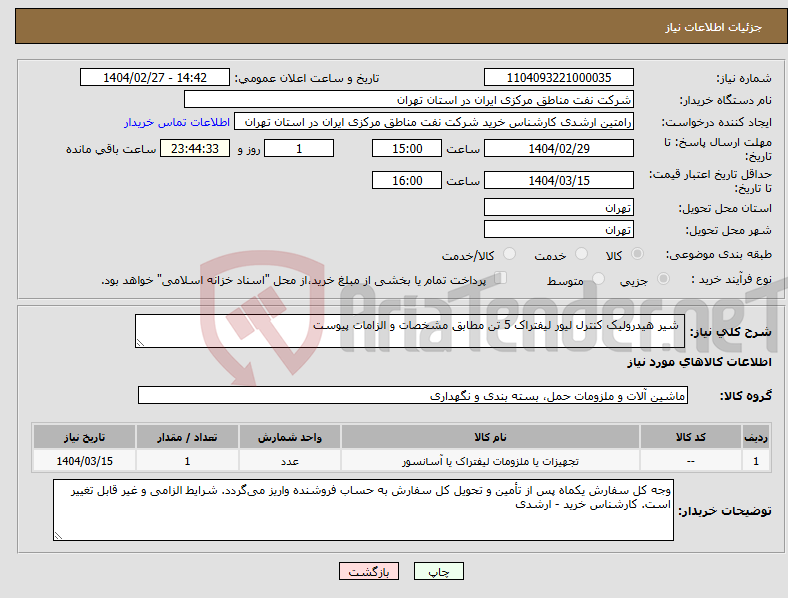The width and height of the screenshot is (788, 598).
Task: Click the remaining days field showing 1
Action: [x=299, y=148]
